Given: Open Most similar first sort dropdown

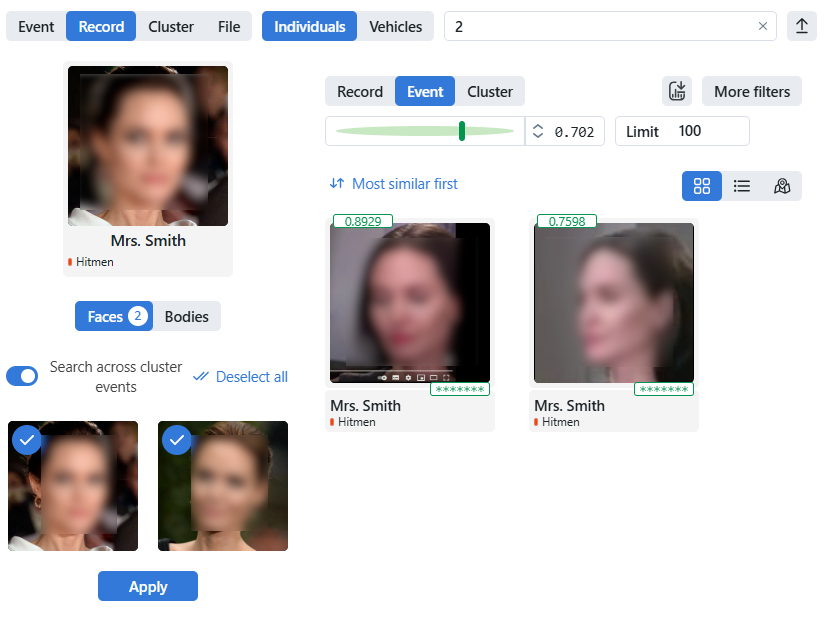Looking at the screenshot, I should 404,184.
